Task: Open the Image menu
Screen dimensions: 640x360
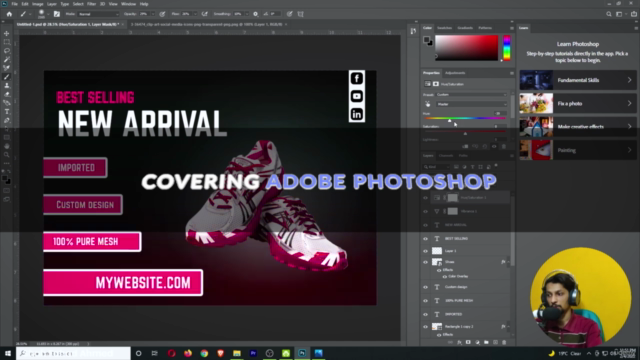Action: click(x=38, y=4)
